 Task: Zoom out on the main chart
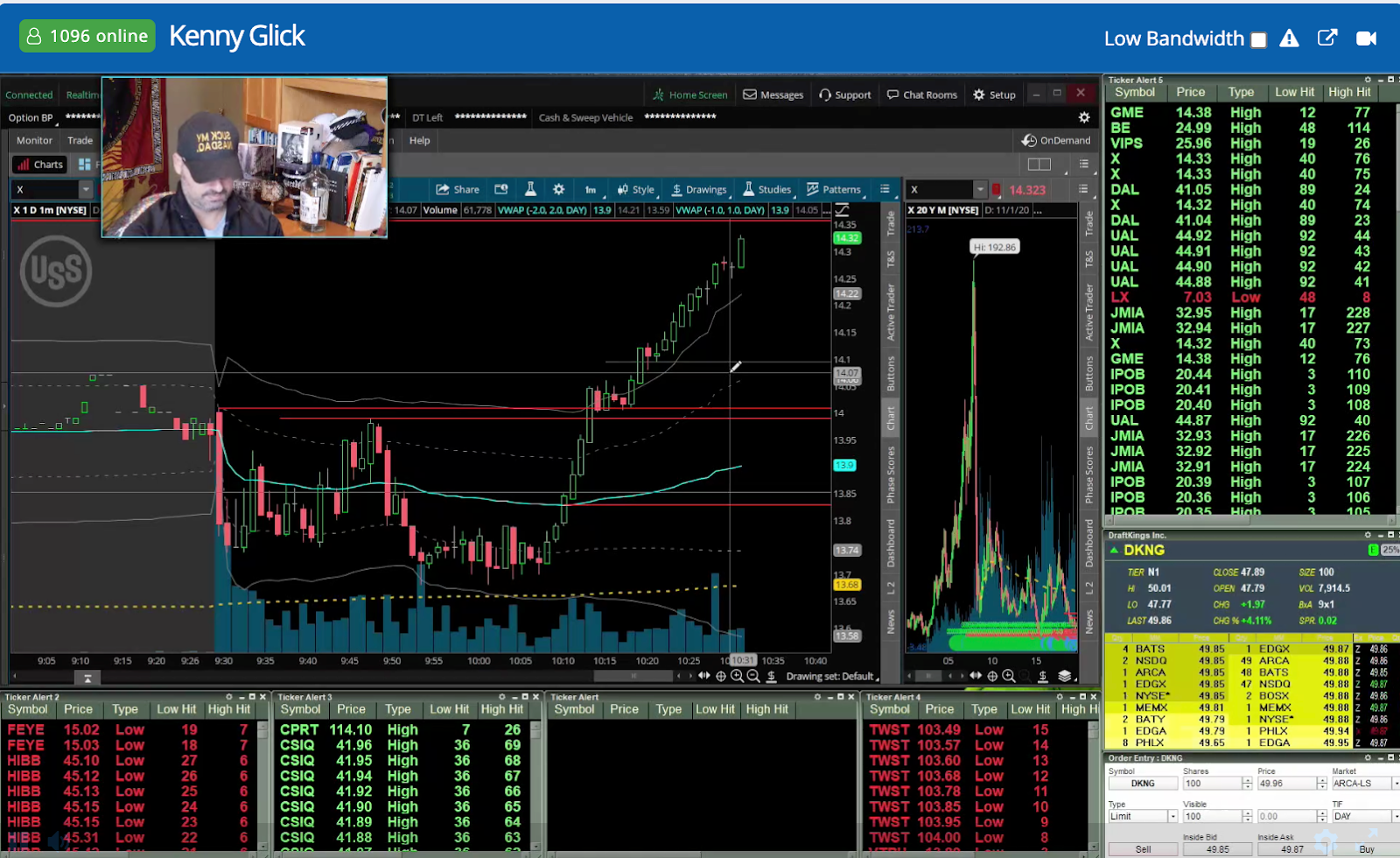(x=753, y=676)
